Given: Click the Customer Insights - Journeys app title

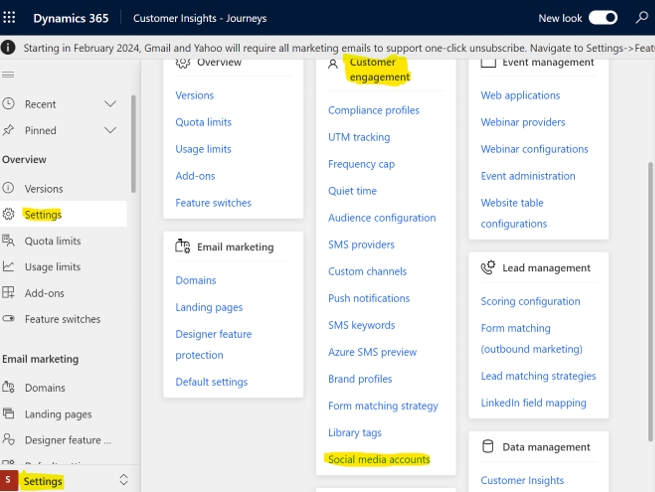Looking at the screenshot, I should 200,18.
